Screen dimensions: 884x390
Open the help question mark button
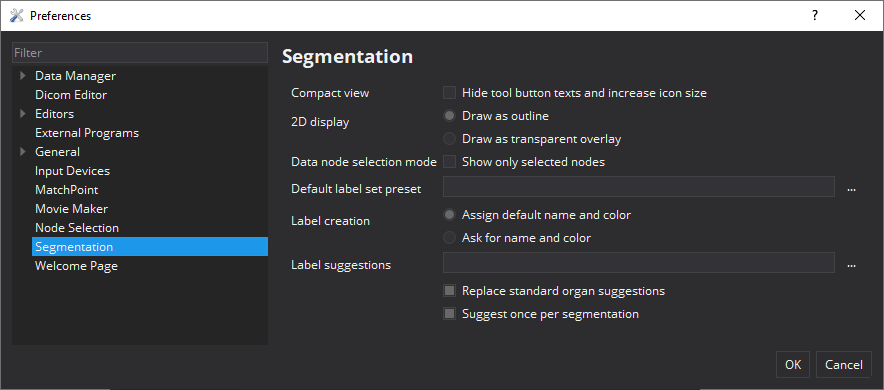point(815,15)
